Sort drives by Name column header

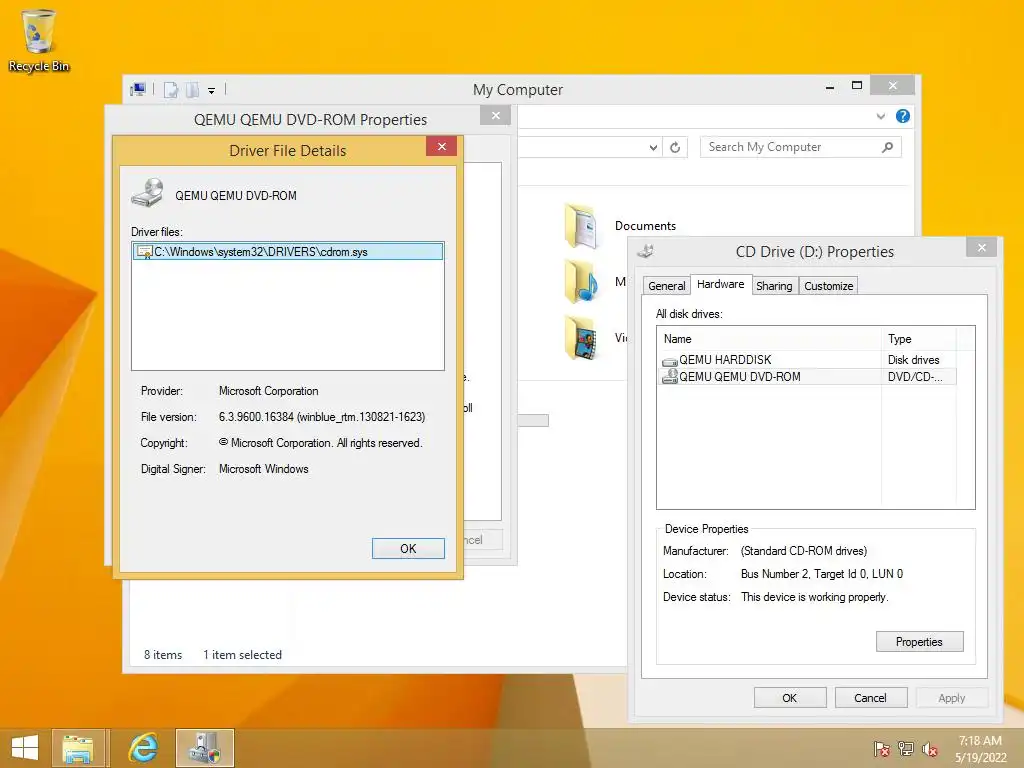[769, 338]
